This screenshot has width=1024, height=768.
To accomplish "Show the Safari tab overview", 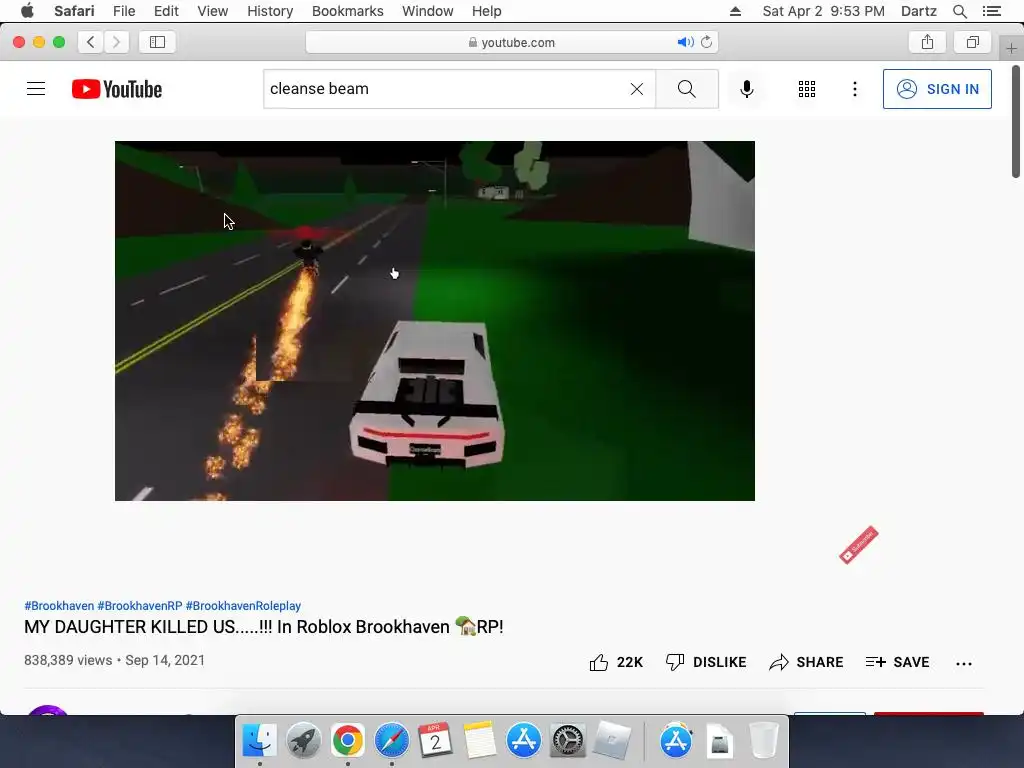I will (972, 42).
